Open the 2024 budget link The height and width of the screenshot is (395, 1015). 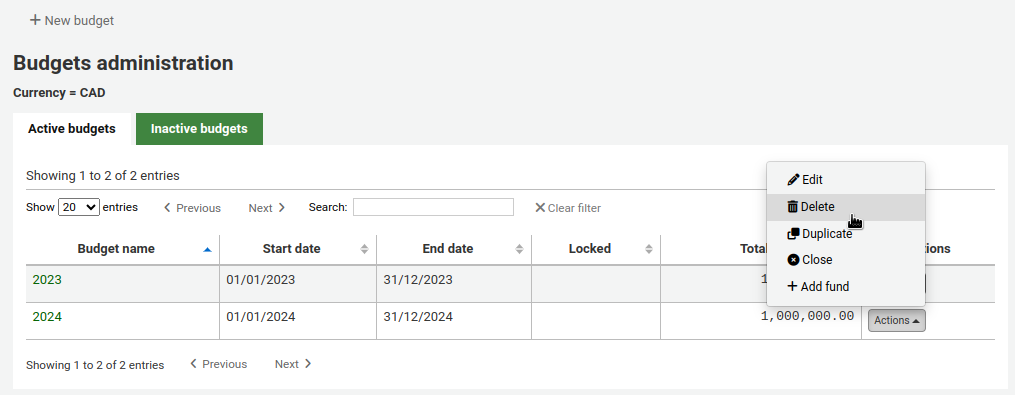47,317
